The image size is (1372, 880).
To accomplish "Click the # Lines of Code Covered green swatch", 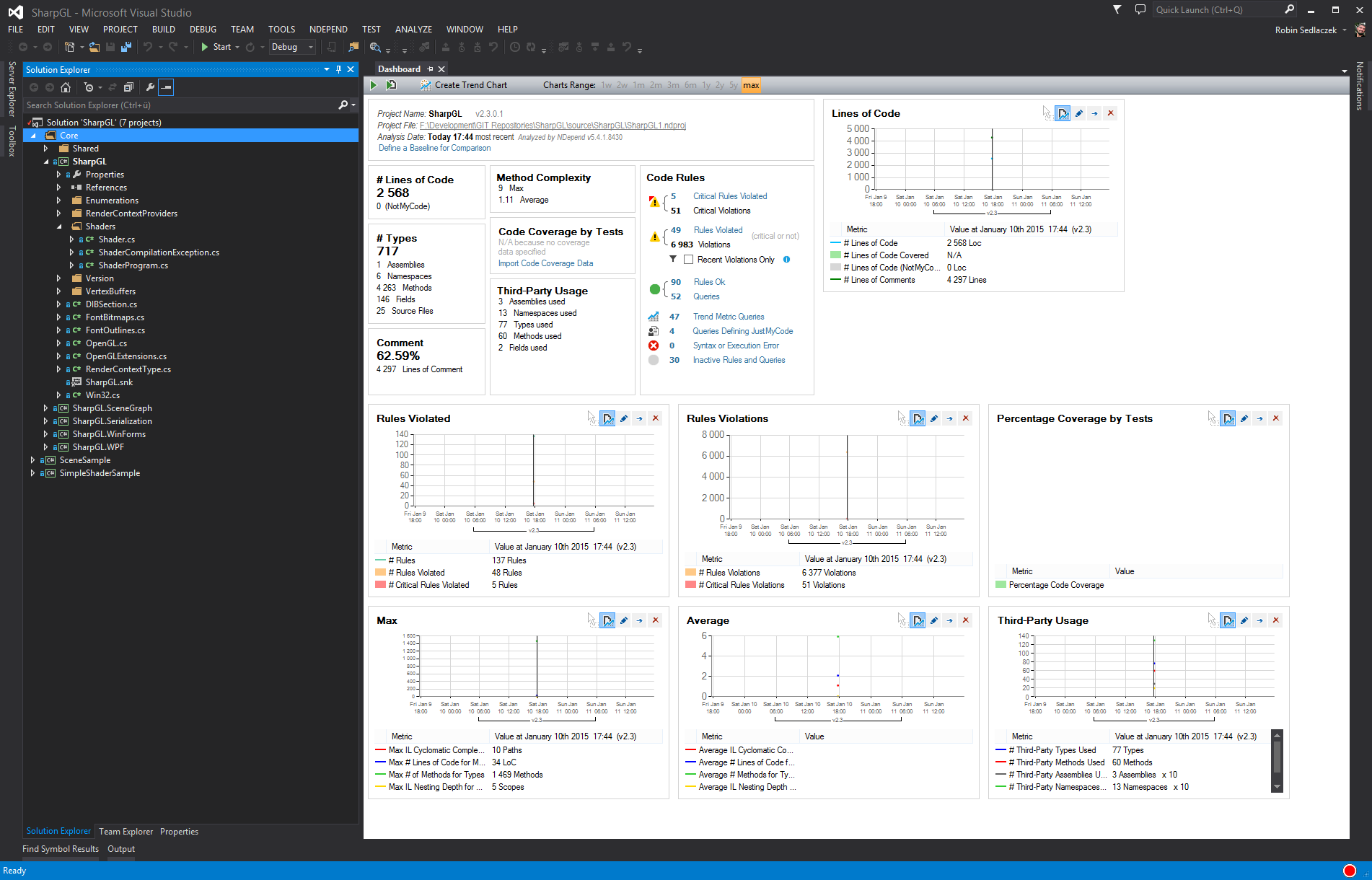I will (835, 255).
